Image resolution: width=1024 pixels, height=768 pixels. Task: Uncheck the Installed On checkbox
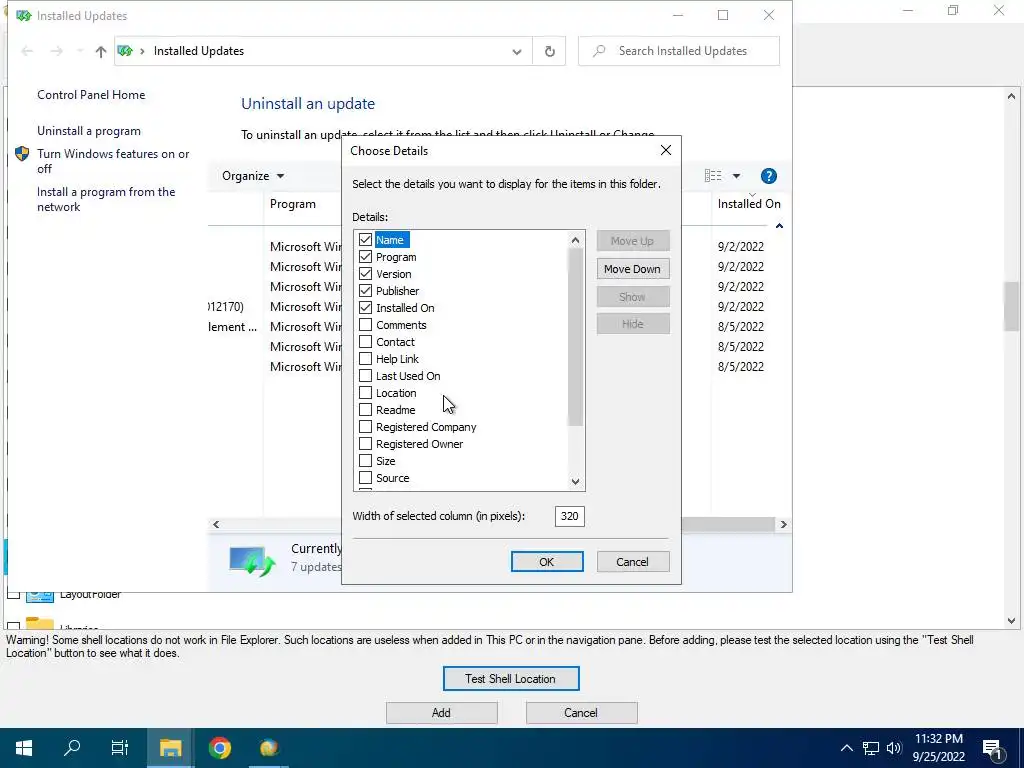(x=365, y=308)
